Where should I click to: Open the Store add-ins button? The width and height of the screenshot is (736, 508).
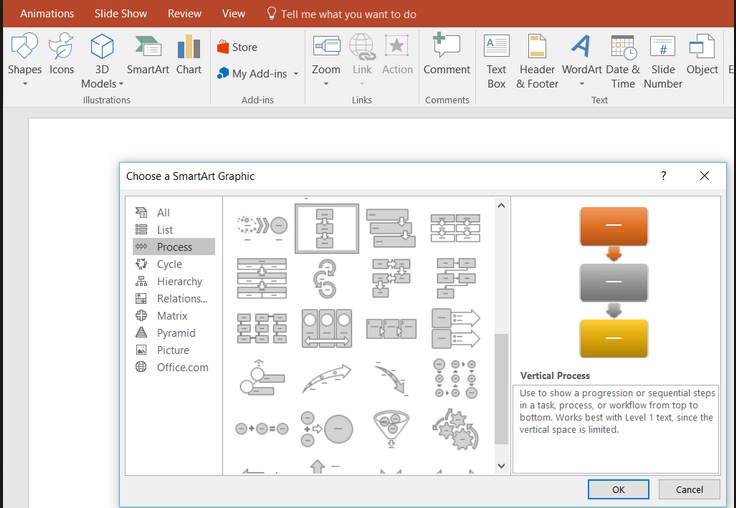pyautogui.click(x=237, y=47)
